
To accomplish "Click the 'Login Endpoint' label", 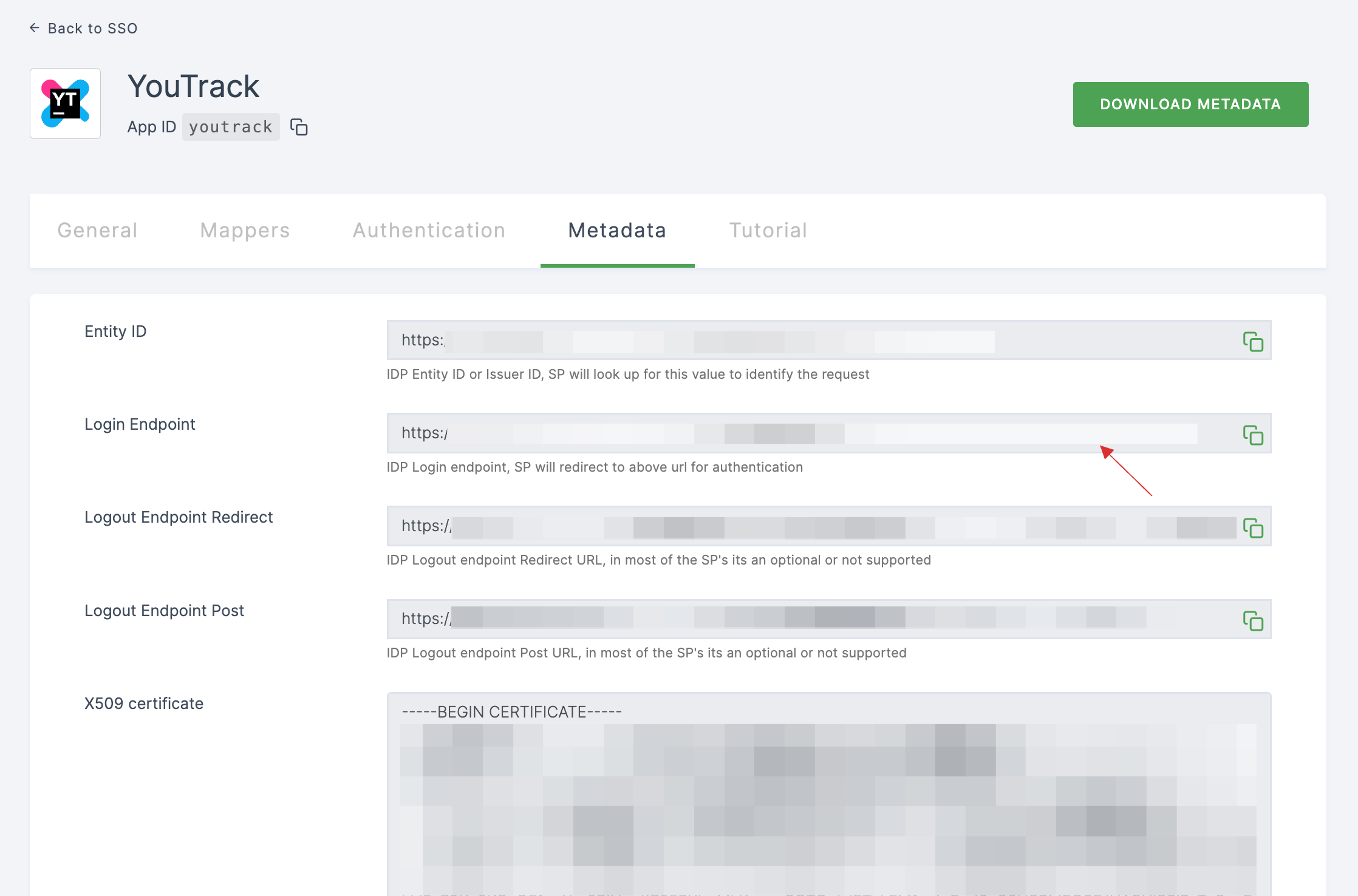I will (x=140, y=424).
